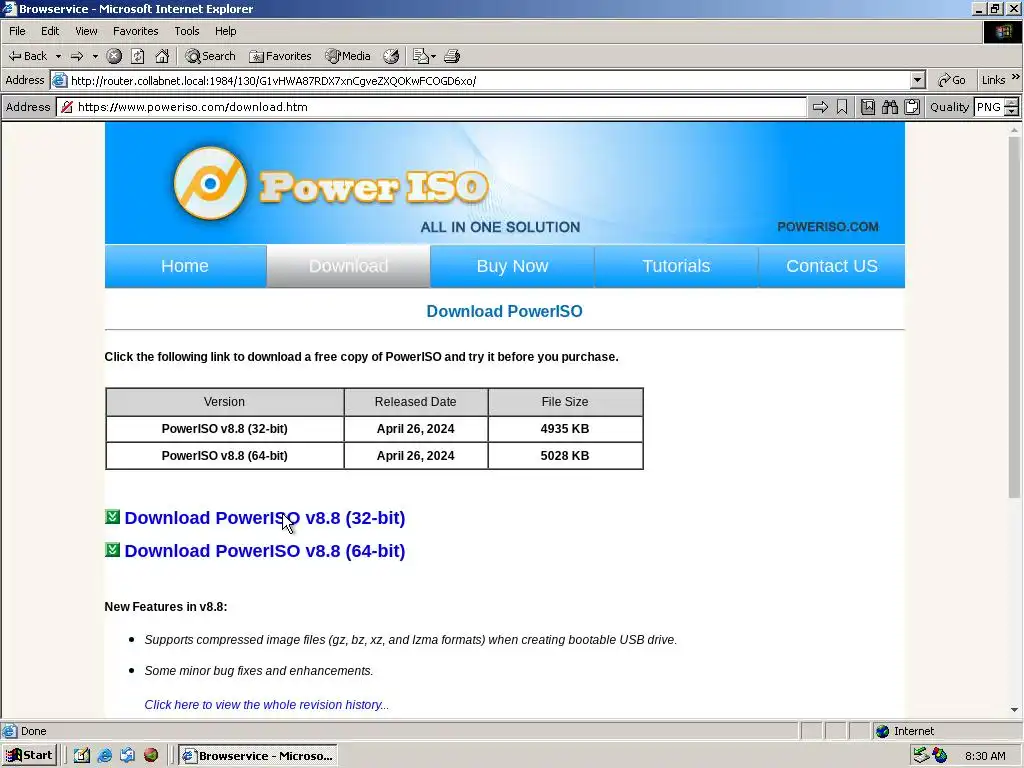Click the green download icon for 32-bit

112,517
